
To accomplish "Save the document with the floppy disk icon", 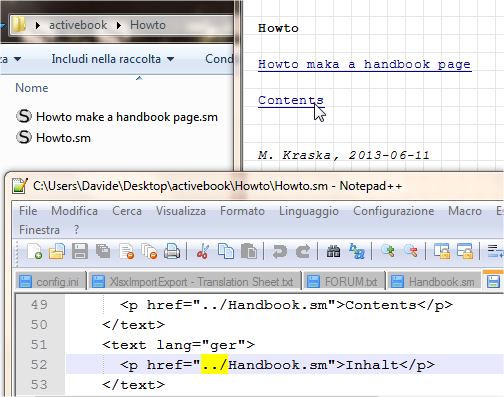I will (x=80, y=251).
